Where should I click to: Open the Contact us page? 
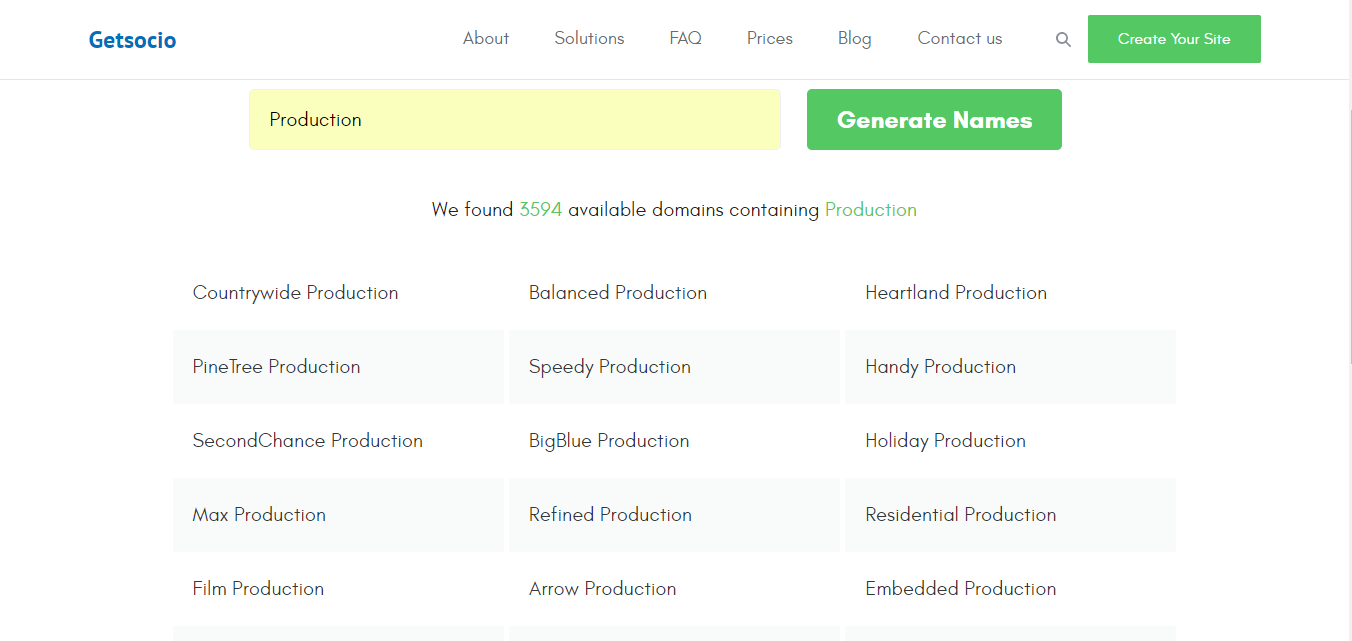(960, 39)
